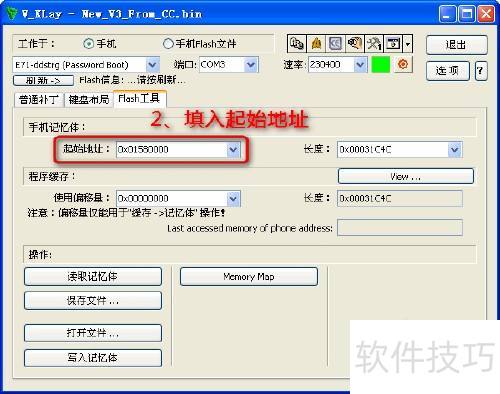
Task: Click the '程序缓存:' section label
Action: 52,176
